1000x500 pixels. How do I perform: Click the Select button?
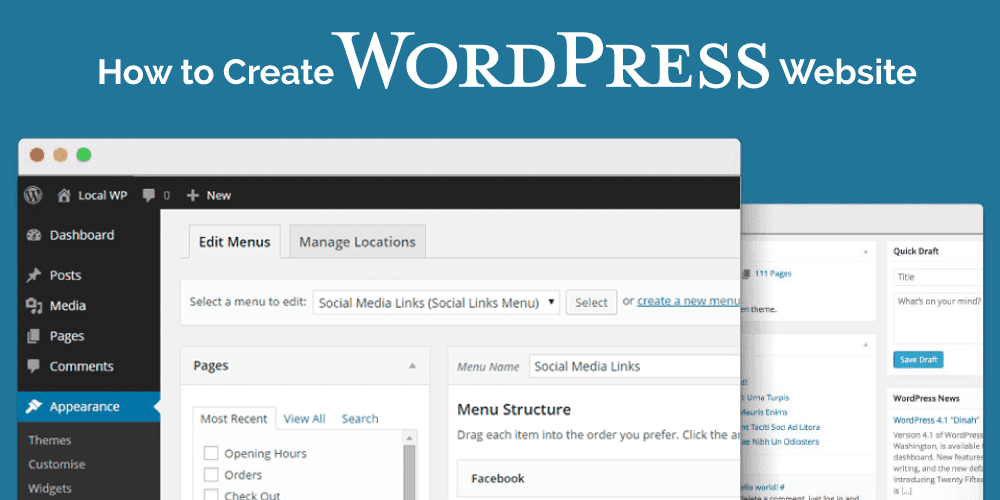click(591, 302)
